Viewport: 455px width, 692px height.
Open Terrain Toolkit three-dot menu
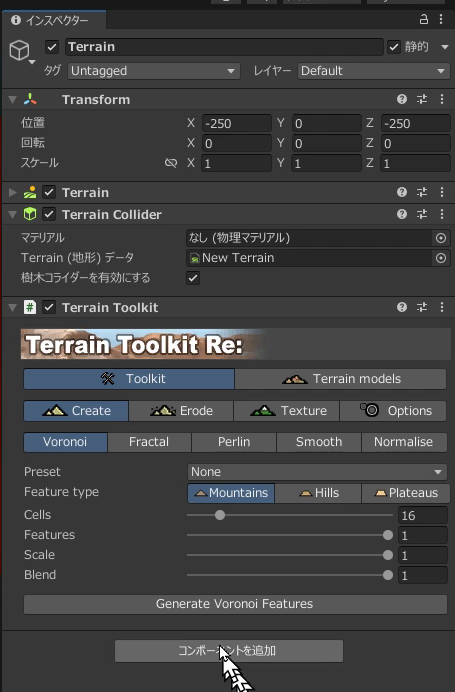442,307
